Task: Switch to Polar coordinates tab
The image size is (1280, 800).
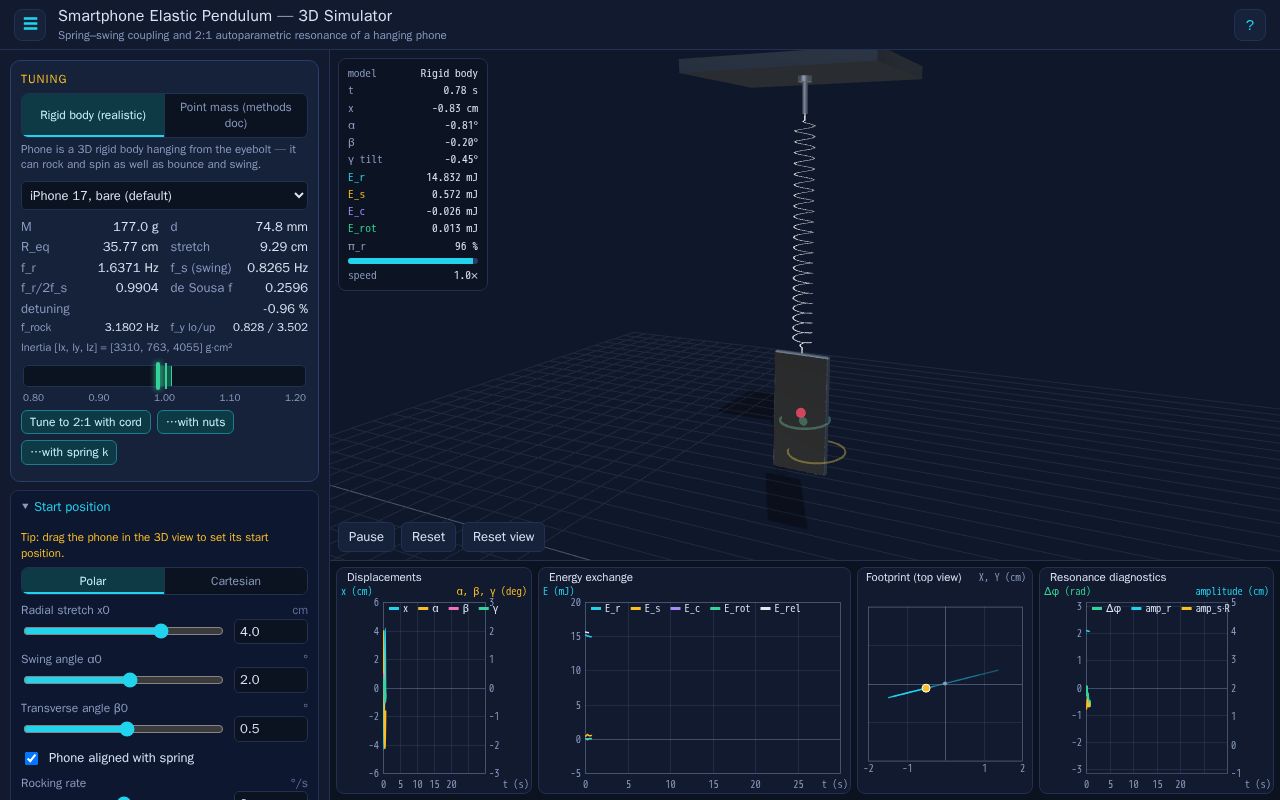Action: coord(93,581)
